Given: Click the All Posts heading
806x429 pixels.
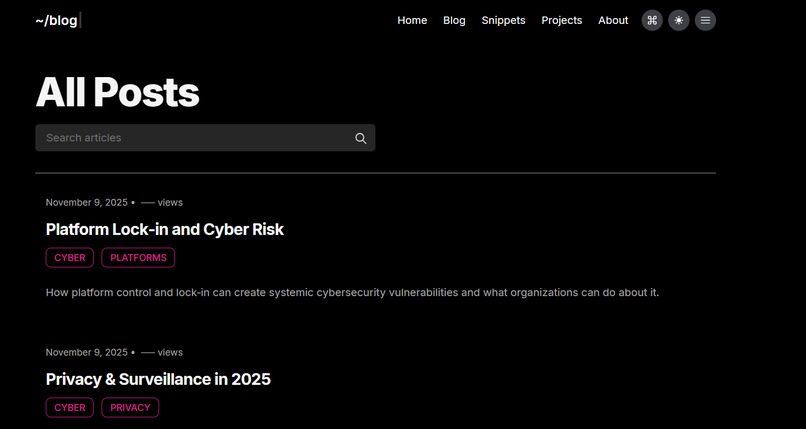Looking at the screenshot, I should 117,92.
